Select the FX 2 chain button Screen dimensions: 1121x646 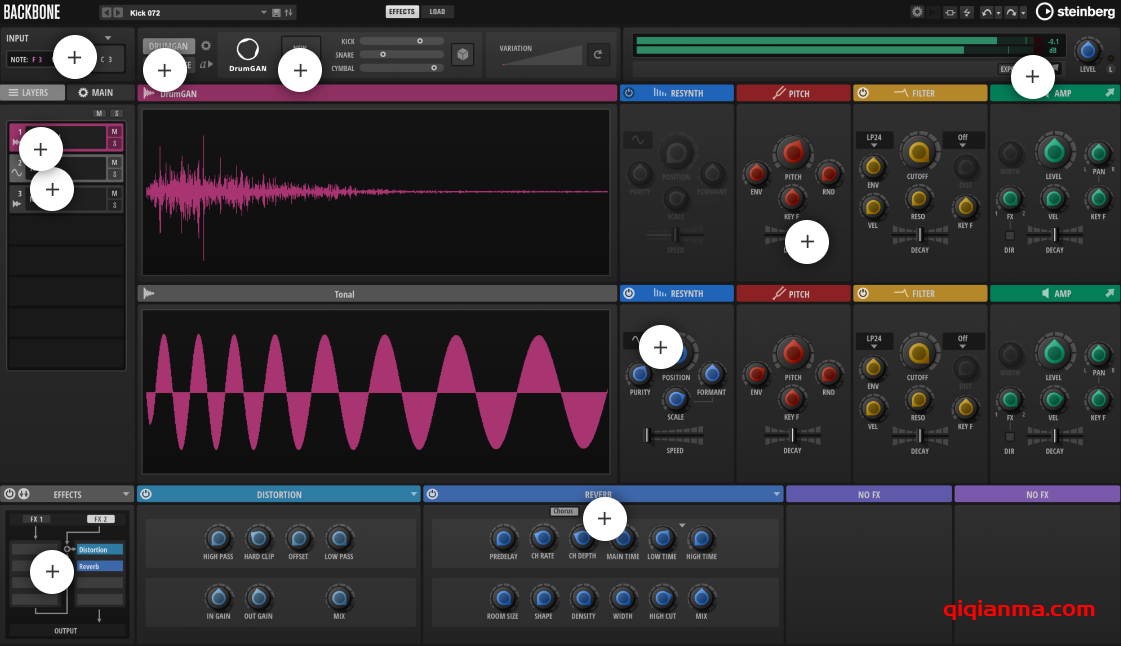point(100,519)
